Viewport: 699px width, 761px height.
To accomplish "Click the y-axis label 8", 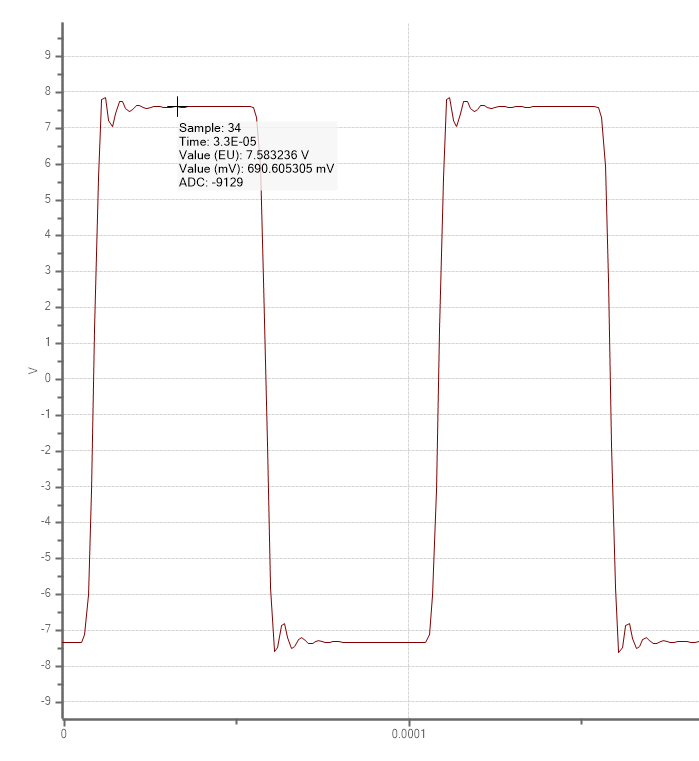I will [x=48, y=91].
